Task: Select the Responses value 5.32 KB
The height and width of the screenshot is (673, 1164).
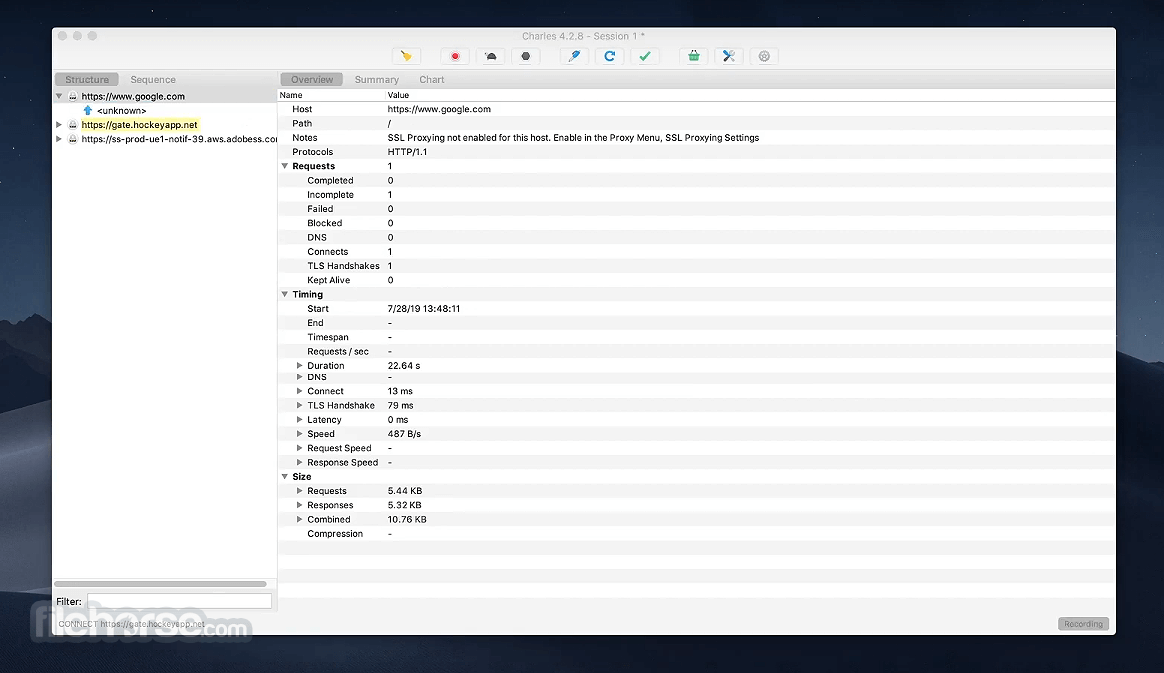Action: (x=405, y=505)
